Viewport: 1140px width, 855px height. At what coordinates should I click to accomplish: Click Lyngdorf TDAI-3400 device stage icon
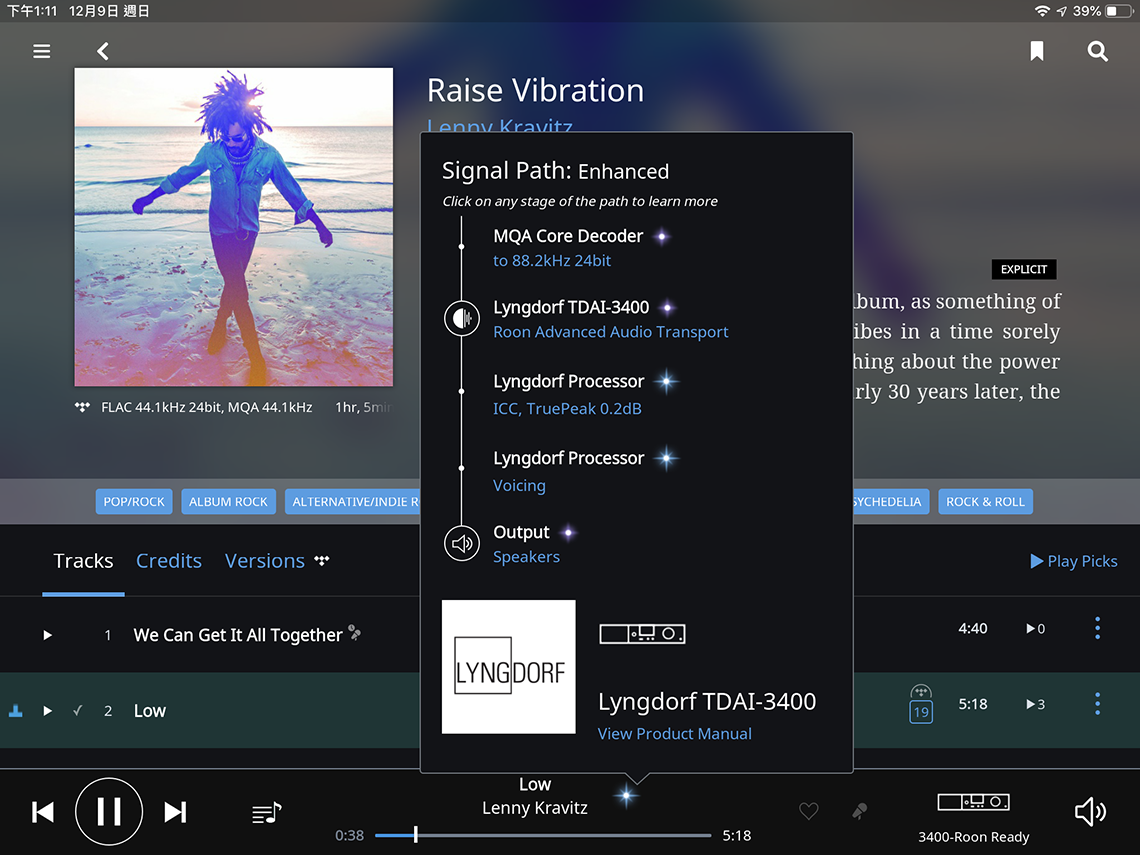[462, 318]
